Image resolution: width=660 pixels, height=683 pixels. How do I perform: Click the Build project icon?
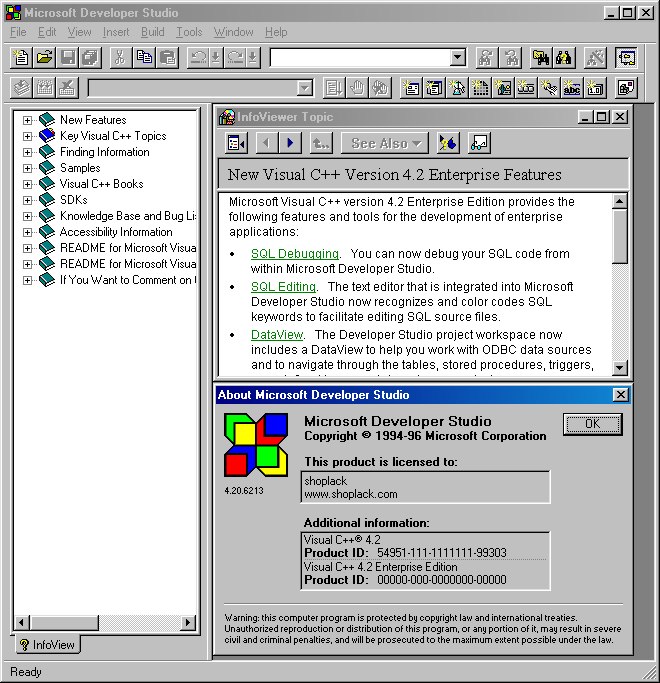tap(44, 88)
